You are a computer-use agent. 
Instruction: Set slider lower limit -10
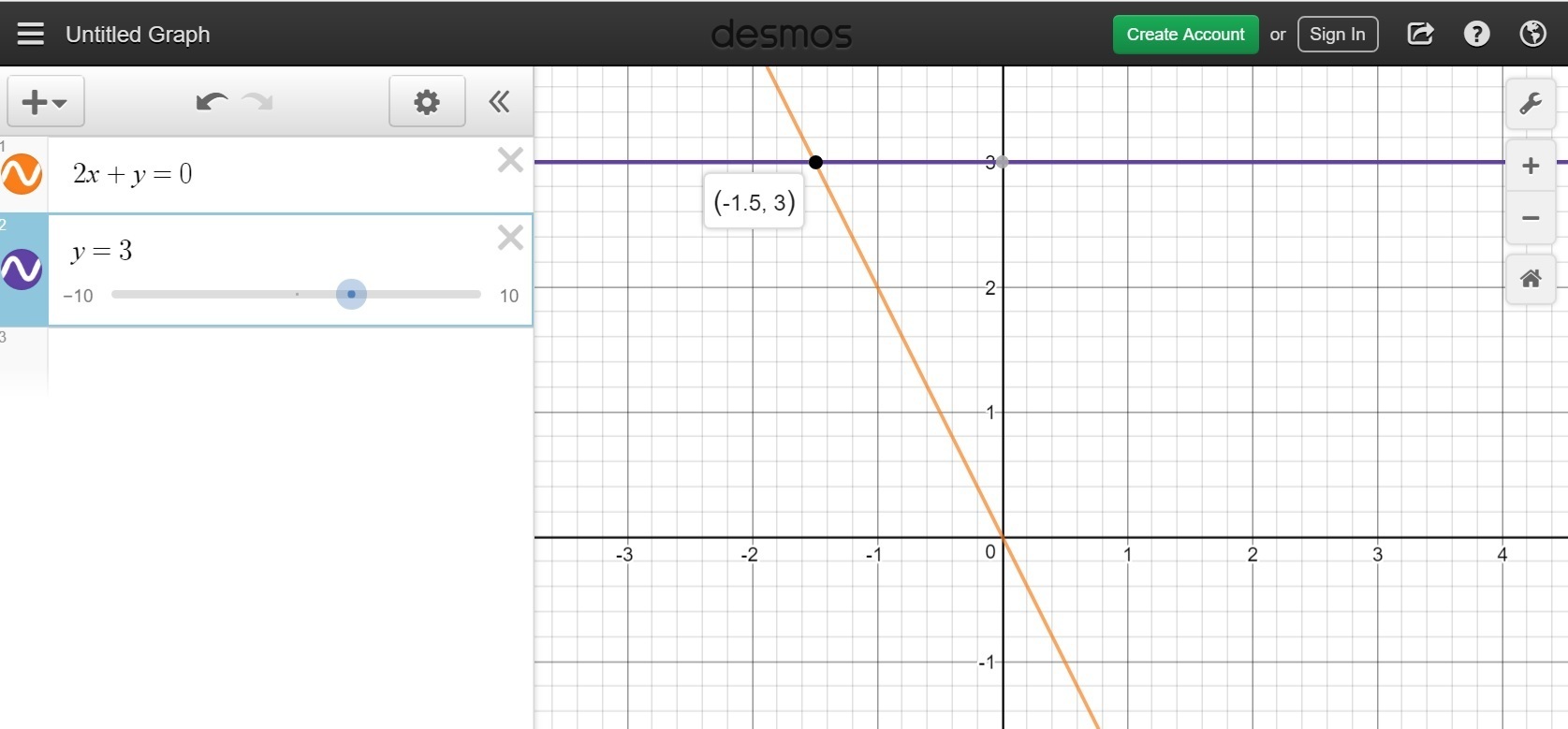(x=78, y=296)
